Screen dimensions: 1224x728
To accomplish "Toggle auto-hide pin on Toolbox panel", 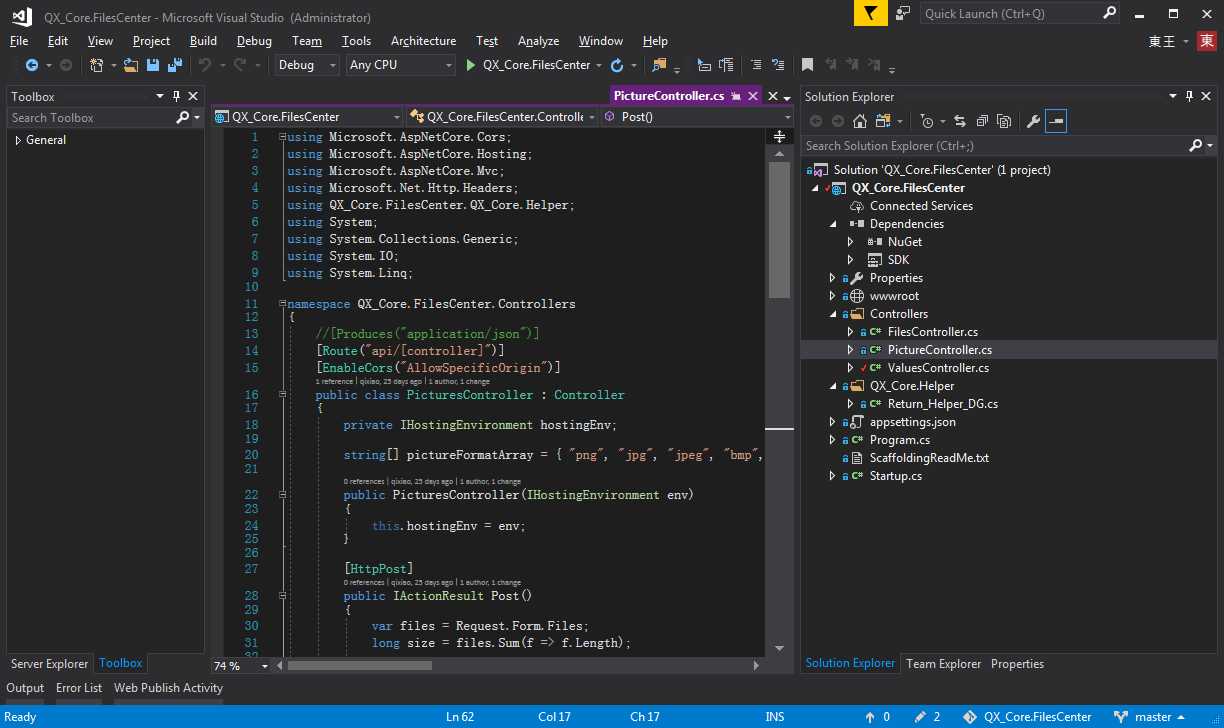I will pyautogui.click(x=177, y=96).
